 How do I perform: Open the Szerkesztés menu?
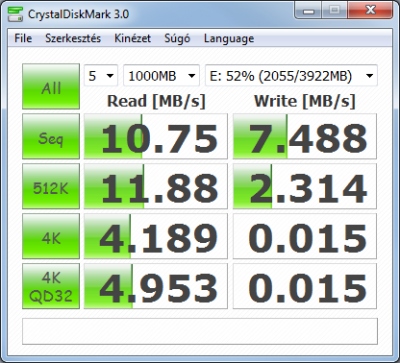[73, 38]
